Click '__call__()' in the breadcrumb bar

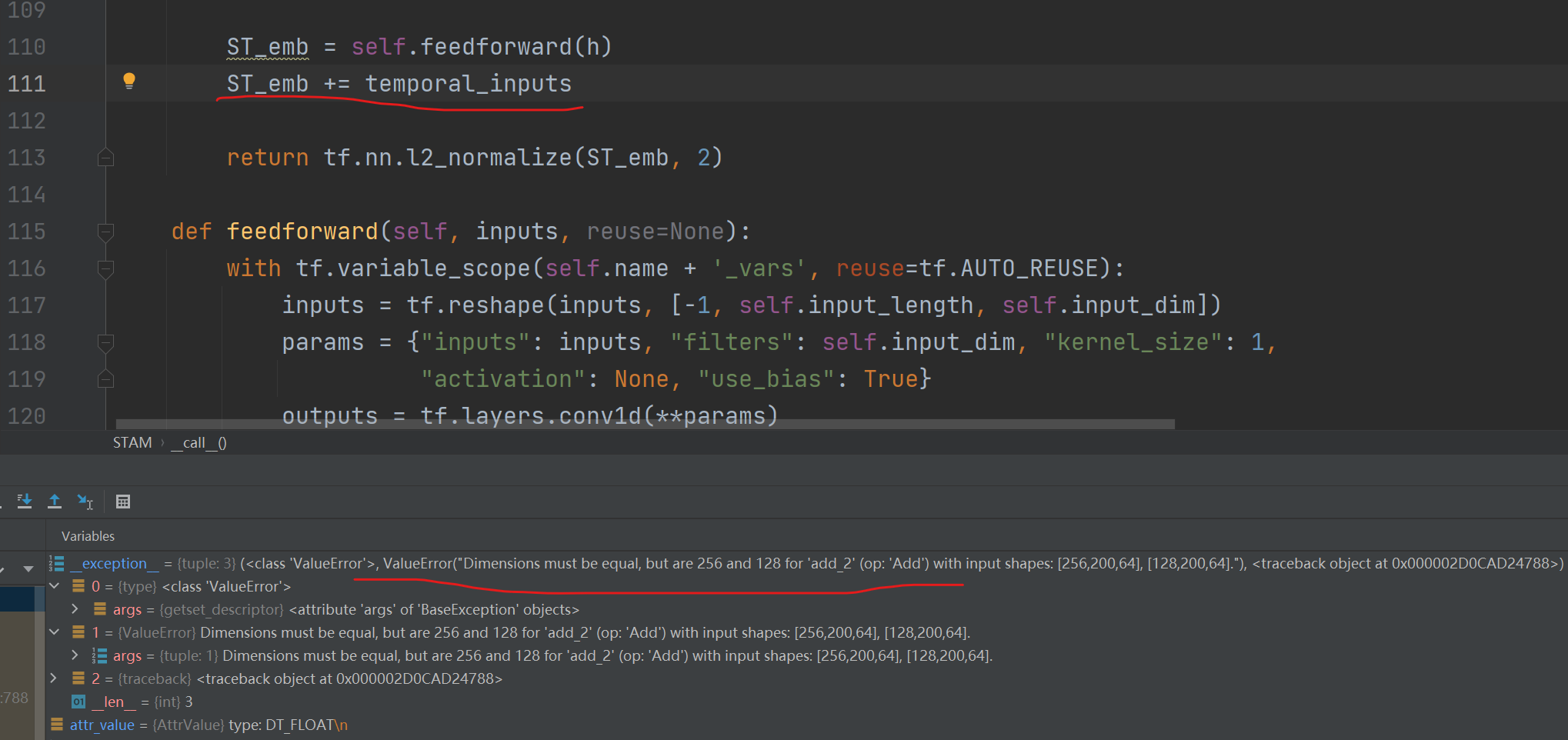198,442
